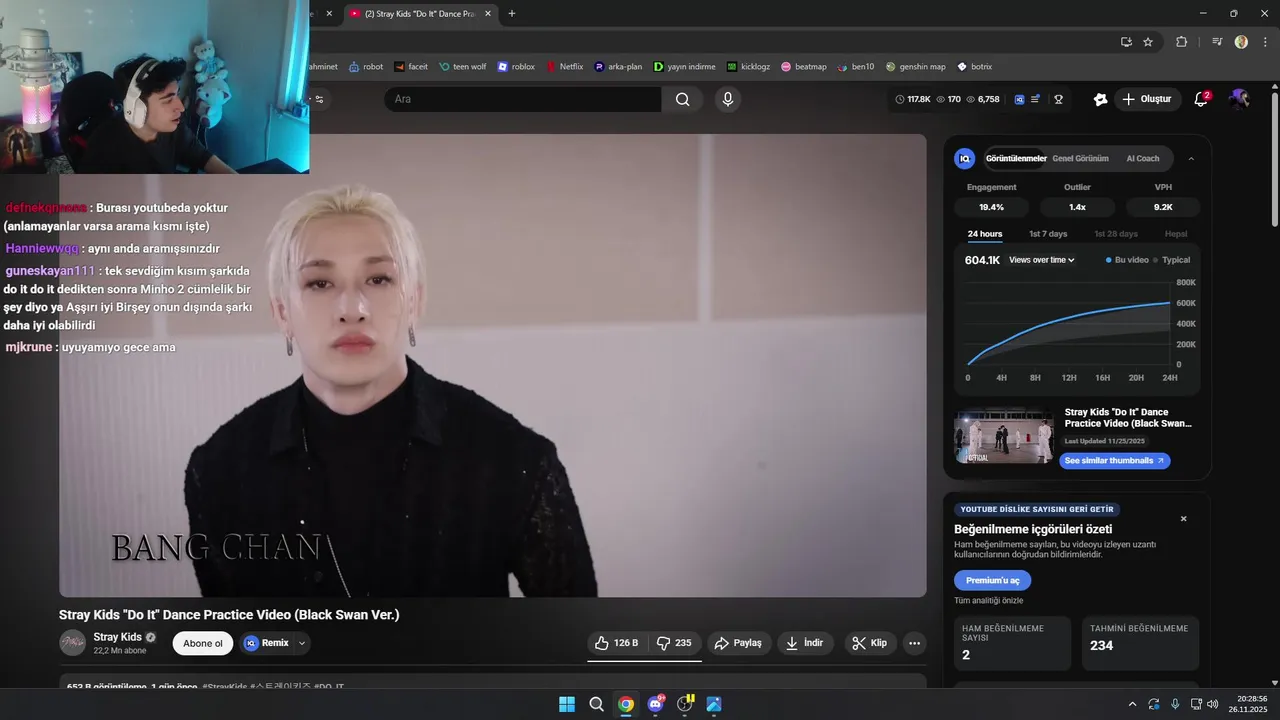Show hidden system tray icons chevron
The image size is (1280, 720).
(x=1132, y=704)
